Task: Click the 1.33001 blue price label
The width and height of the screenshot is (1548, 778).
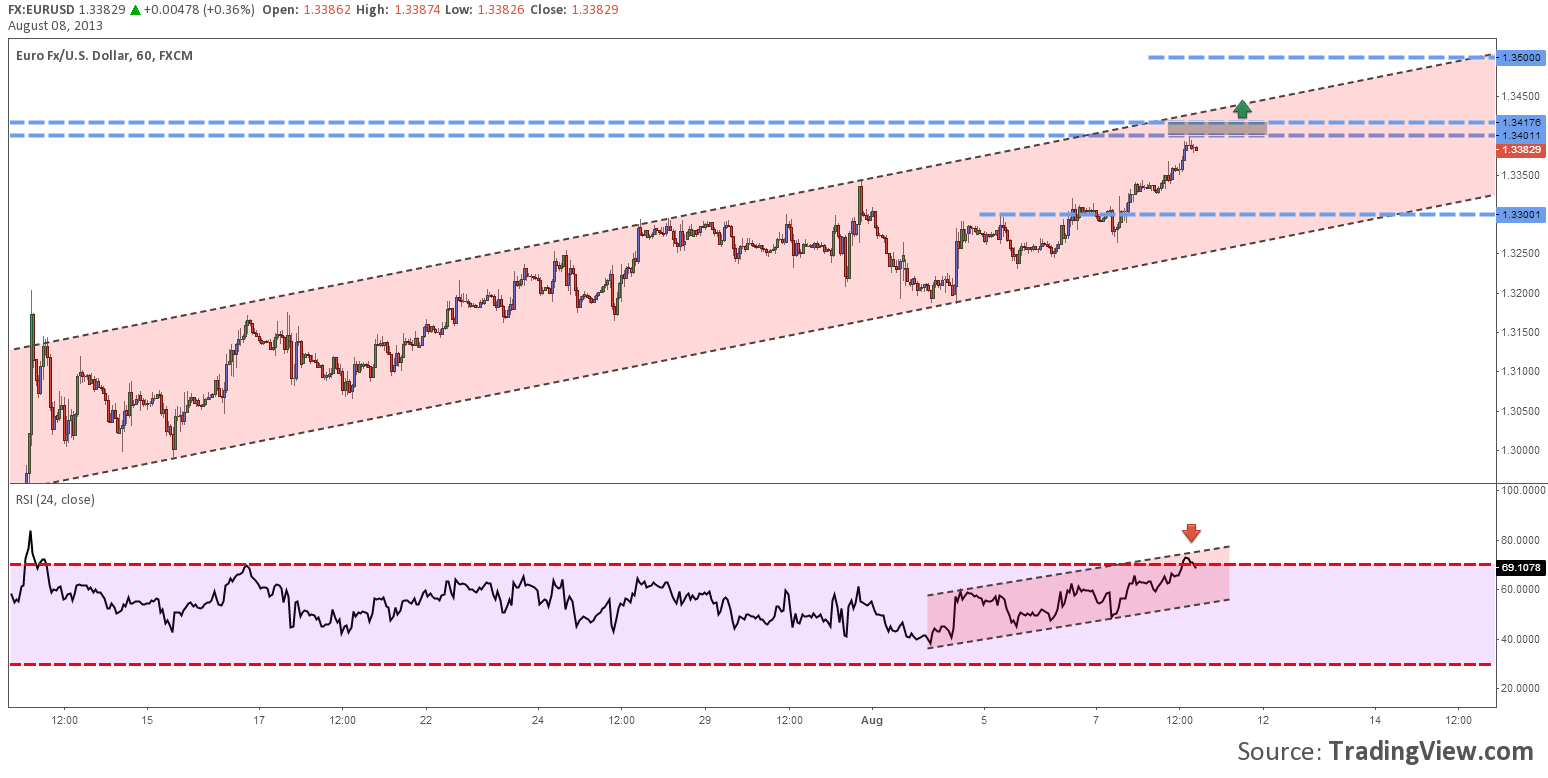Action: (1522, 214)
